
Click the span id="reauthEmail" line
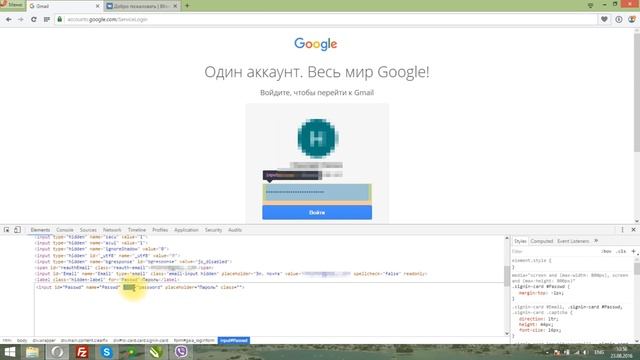tap(124, 267)
